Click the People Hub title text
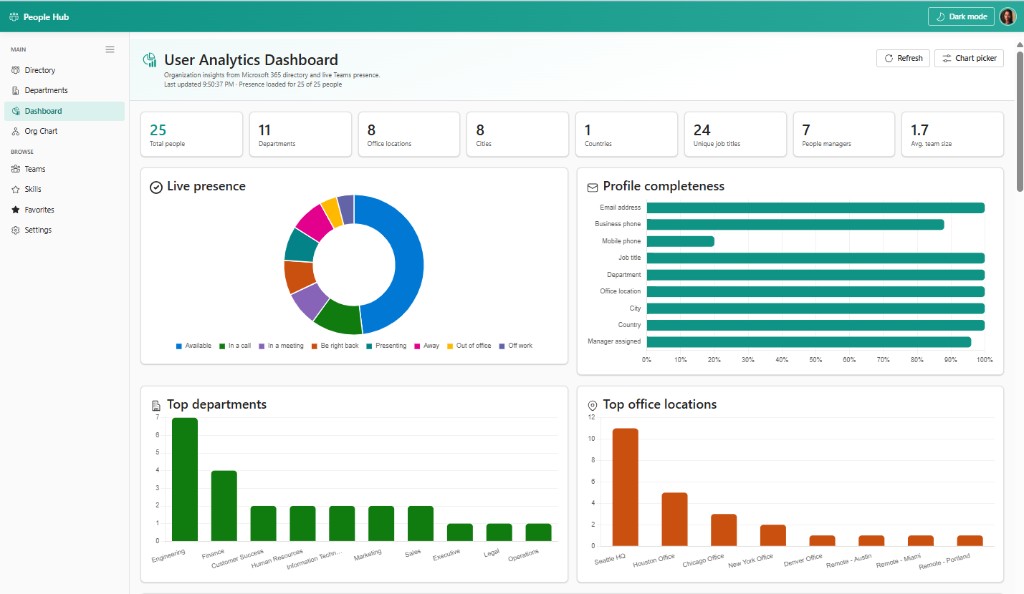Screen dimensions: 1024x594 [x=46, y=17]
